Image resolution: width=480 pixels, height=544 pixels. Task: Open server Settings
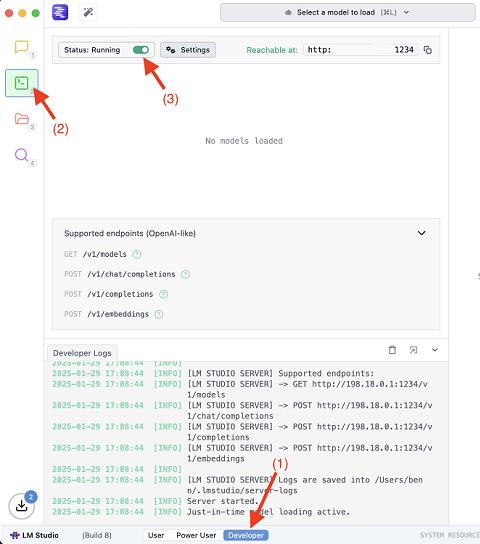point(188,50)
